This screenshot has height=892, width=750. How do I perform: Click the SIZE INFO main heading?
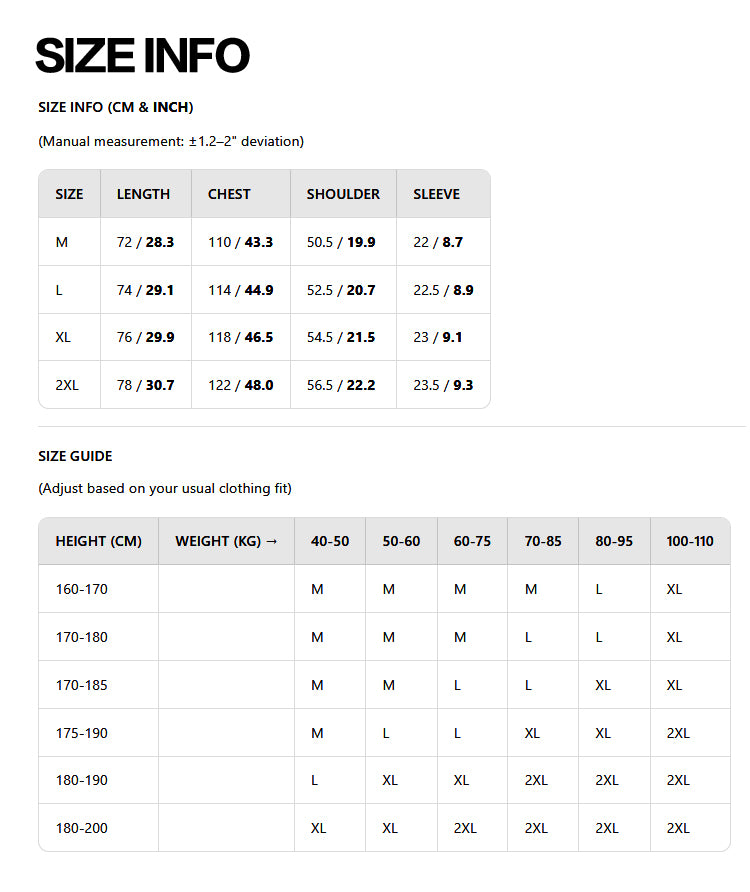142,56
